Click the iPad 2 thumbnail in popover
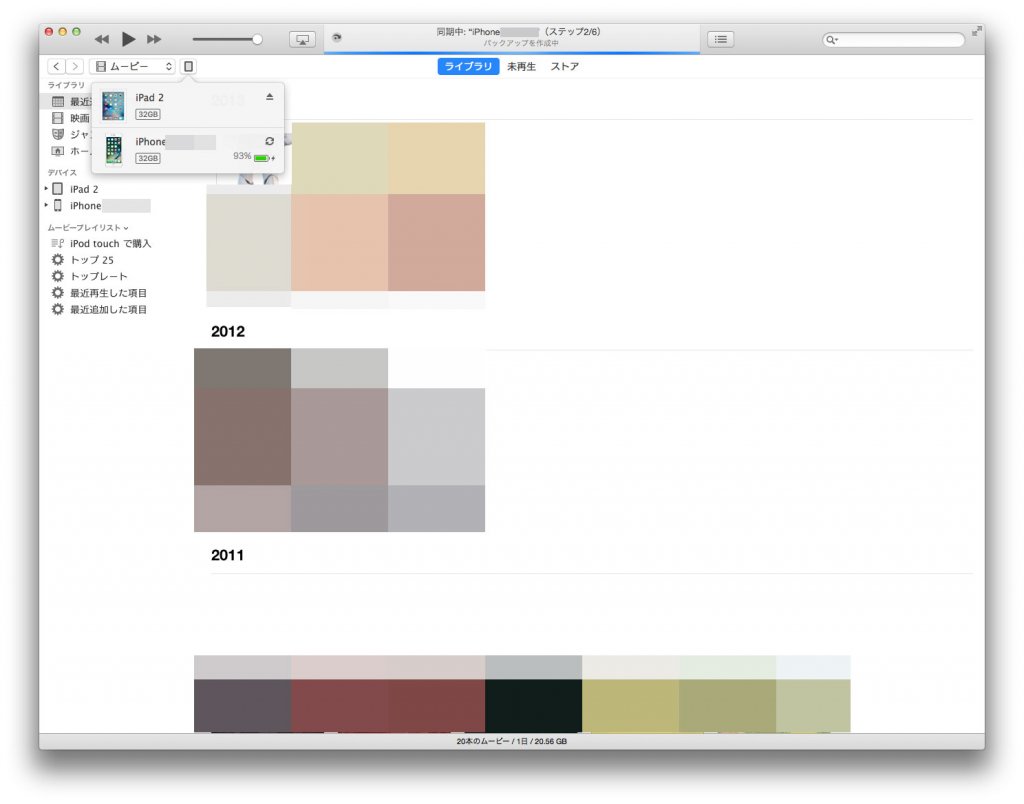The width and height of the screenshot is (1024, 804). click(x=113, y=105)
